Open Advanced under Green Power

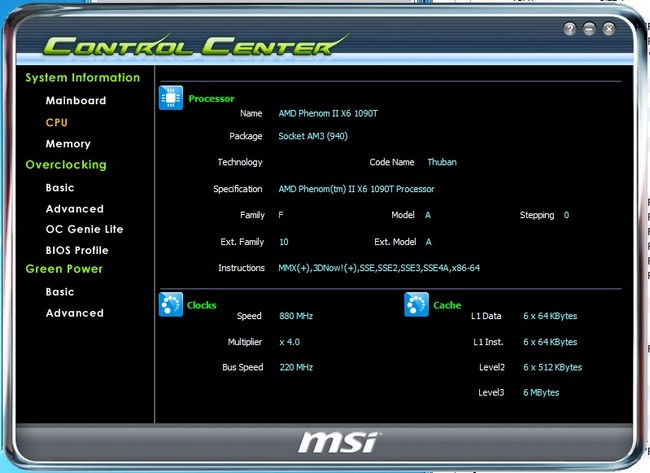coord(75,313)
